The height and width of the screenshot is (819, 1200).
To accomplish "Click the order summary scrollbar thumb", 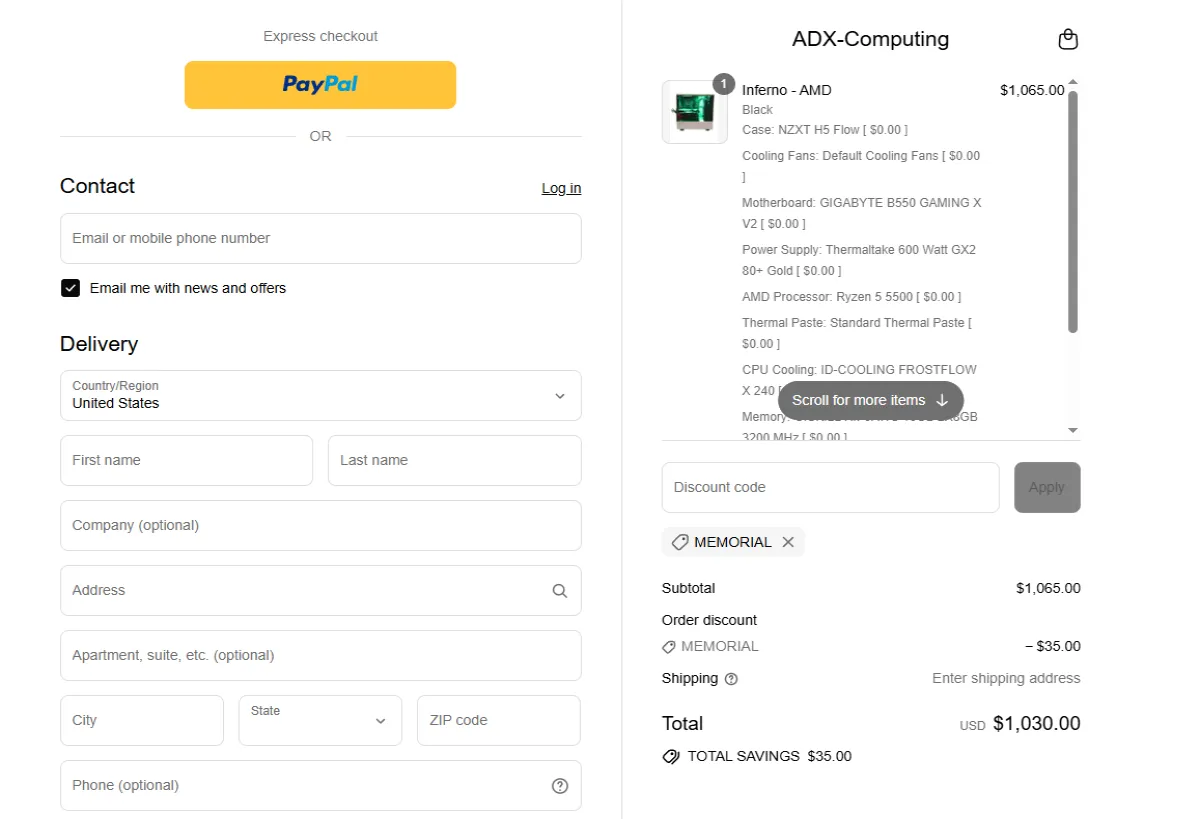I will pyautogui.click(x=1073, y=210).
